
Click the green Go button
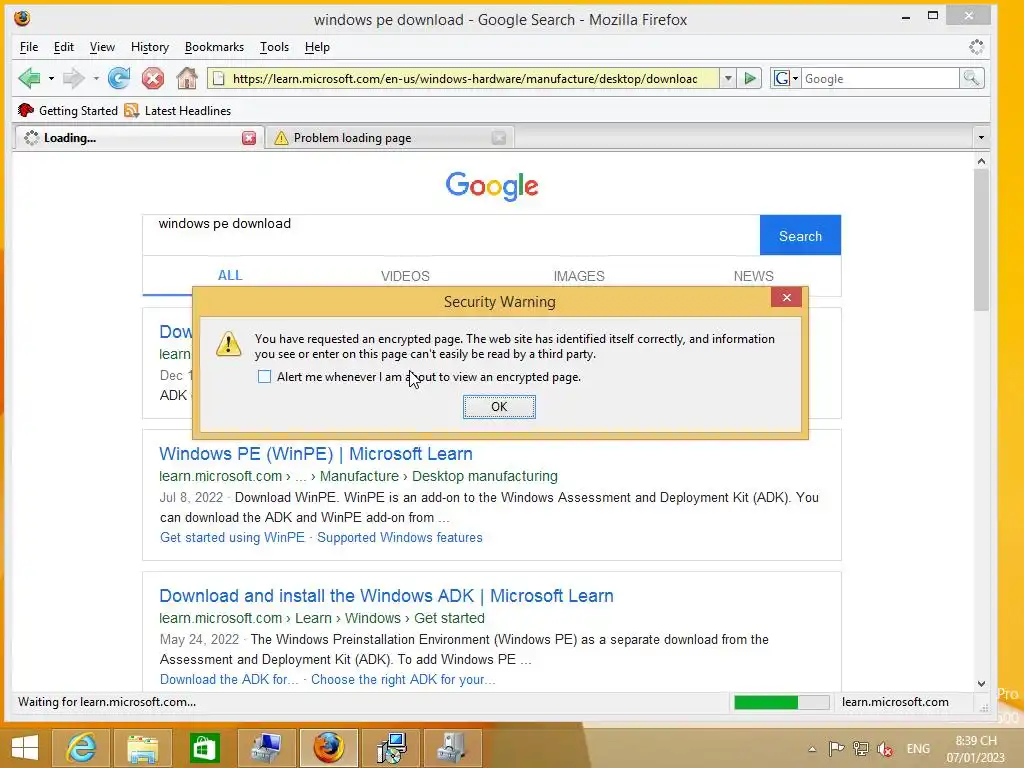[x=750, y=78]
